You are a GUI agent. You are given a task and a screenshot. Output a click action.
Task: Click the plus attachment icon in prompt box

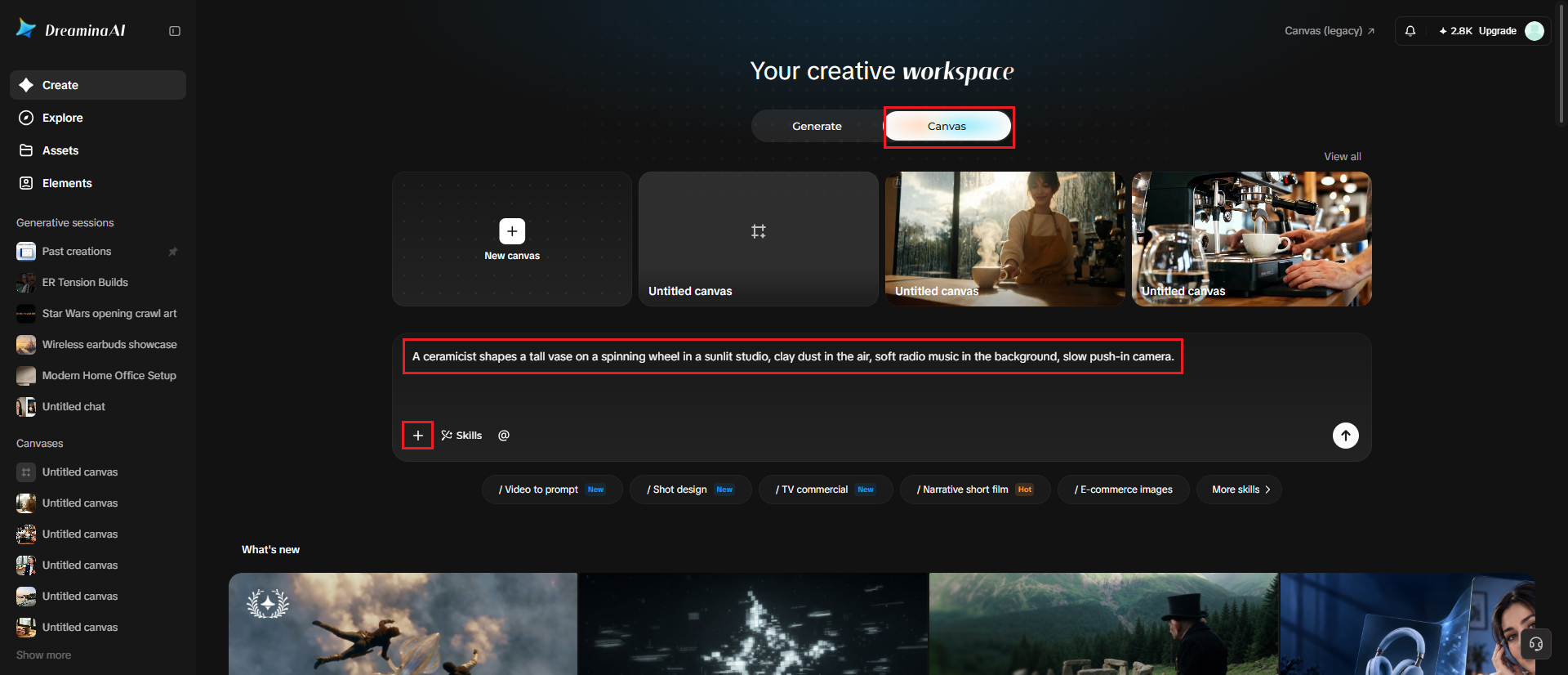coord(417,436)
